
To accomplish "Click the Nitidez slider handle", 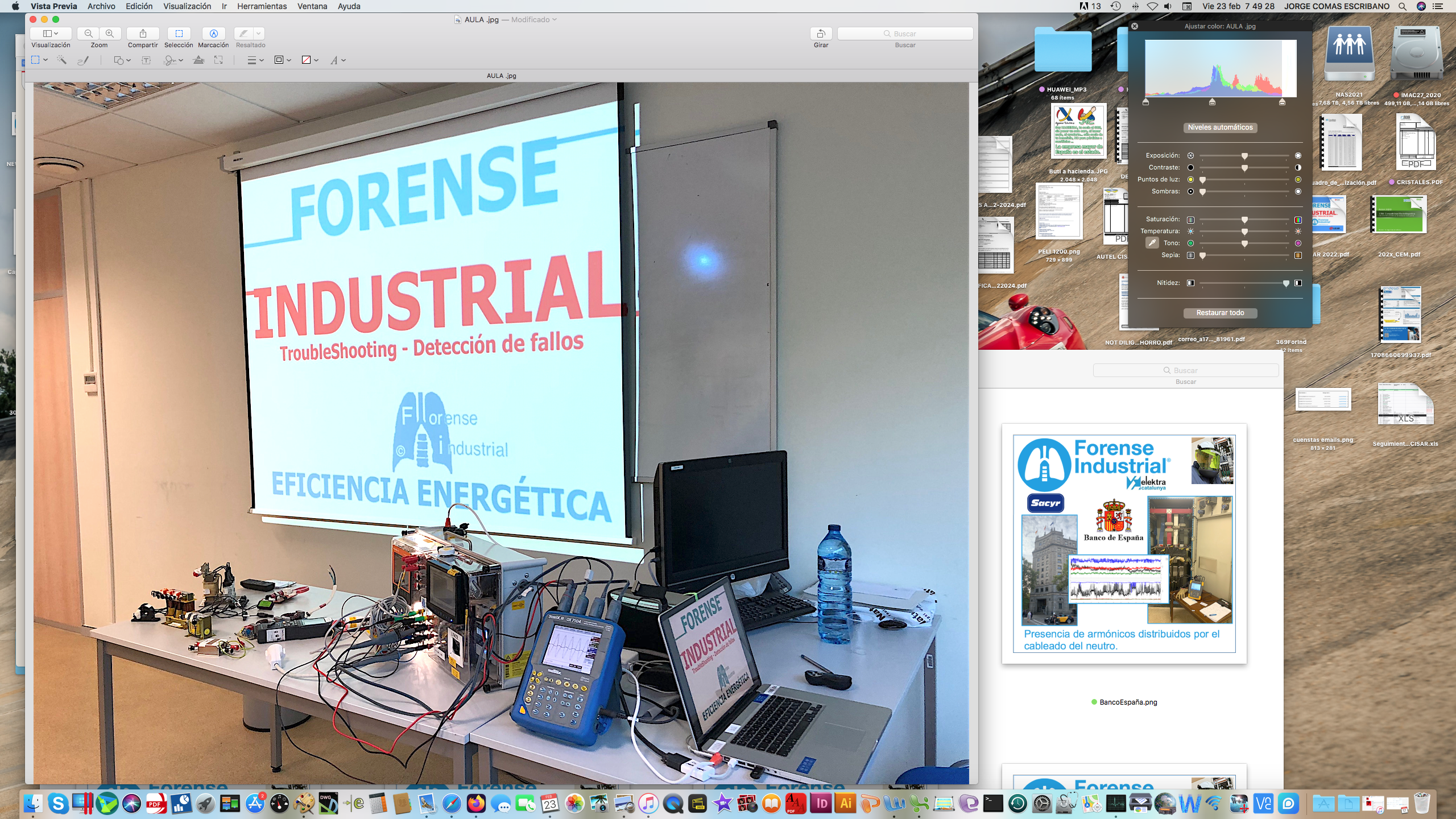I will pos(1286,283).
